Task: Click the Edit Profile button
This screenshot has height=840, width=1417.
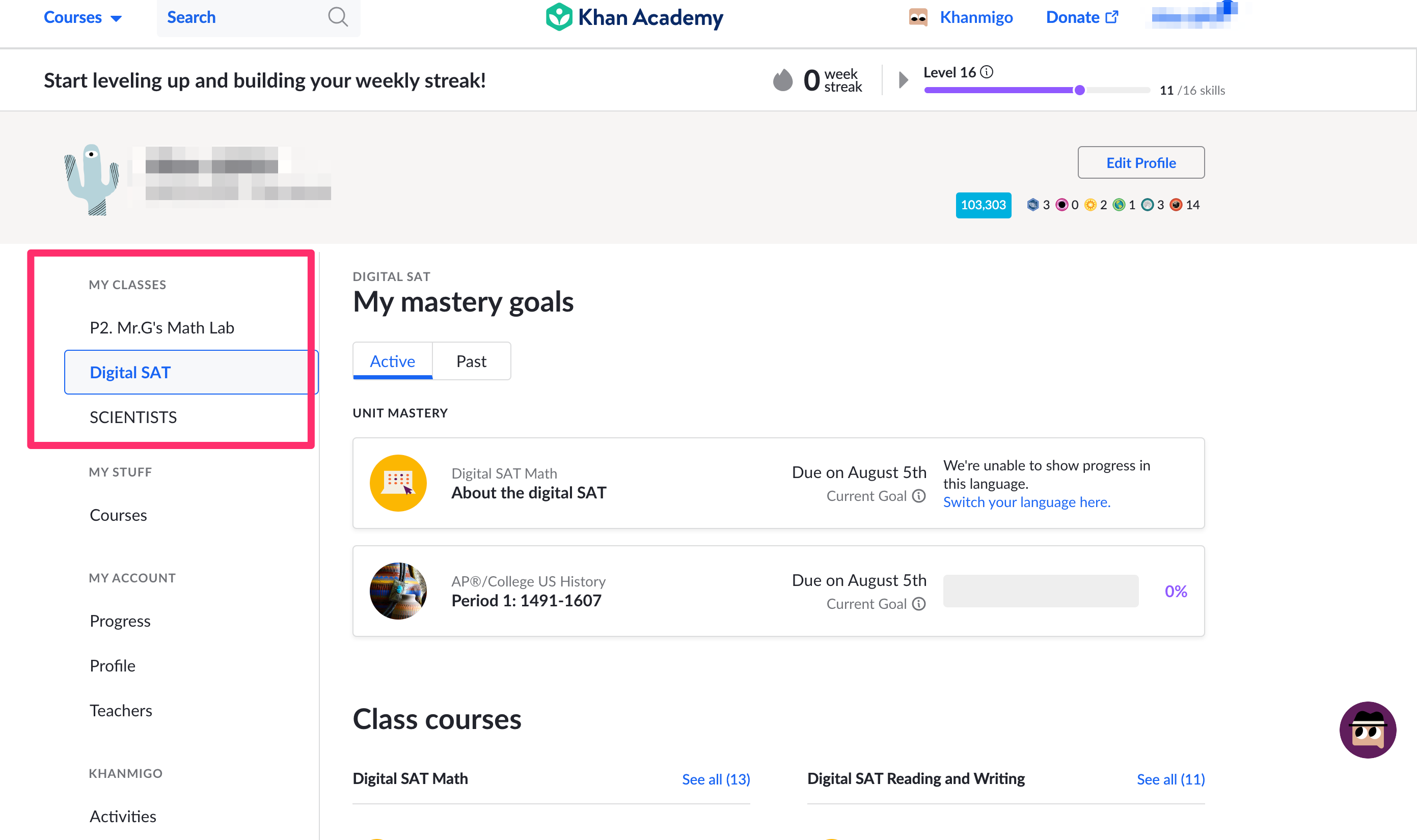Action: point(1140,162)
